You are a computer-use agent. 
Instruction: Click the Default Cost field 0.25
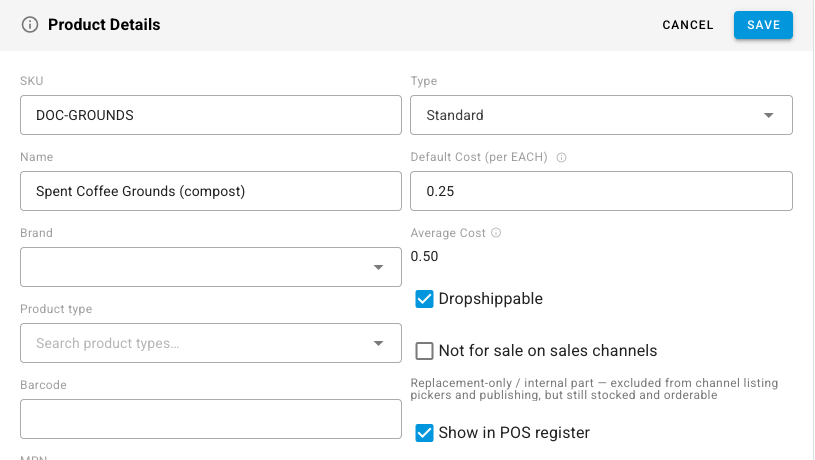tap(601, 191)
